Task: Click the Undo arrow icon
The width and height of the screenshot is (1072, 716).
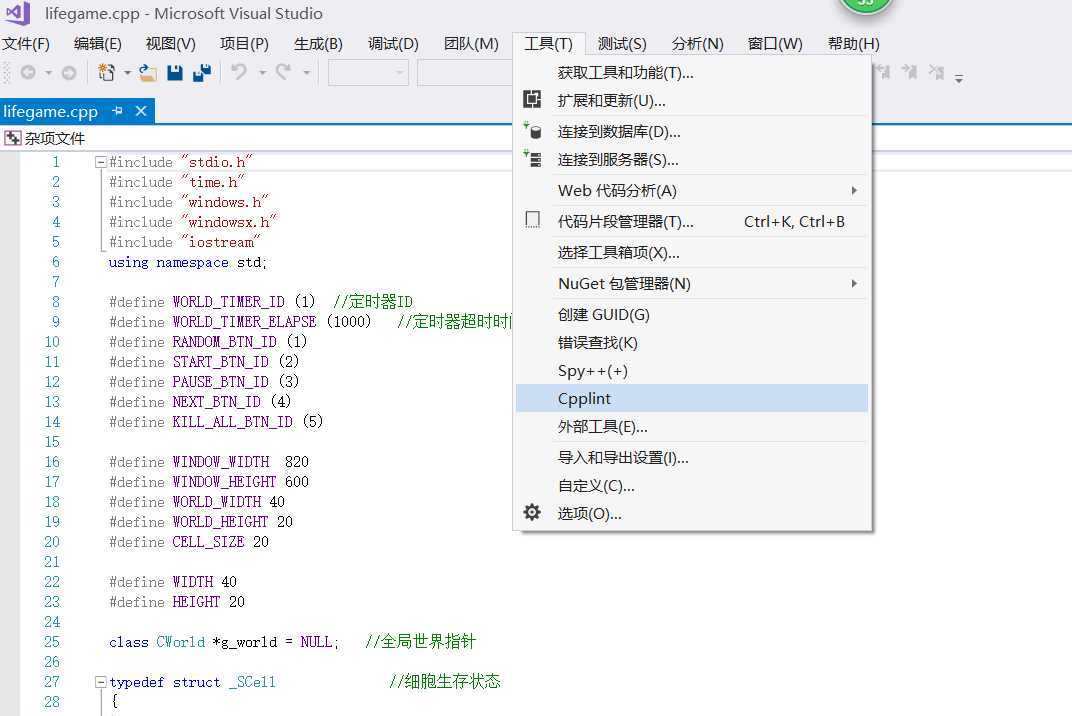Action: coord(239,71)
